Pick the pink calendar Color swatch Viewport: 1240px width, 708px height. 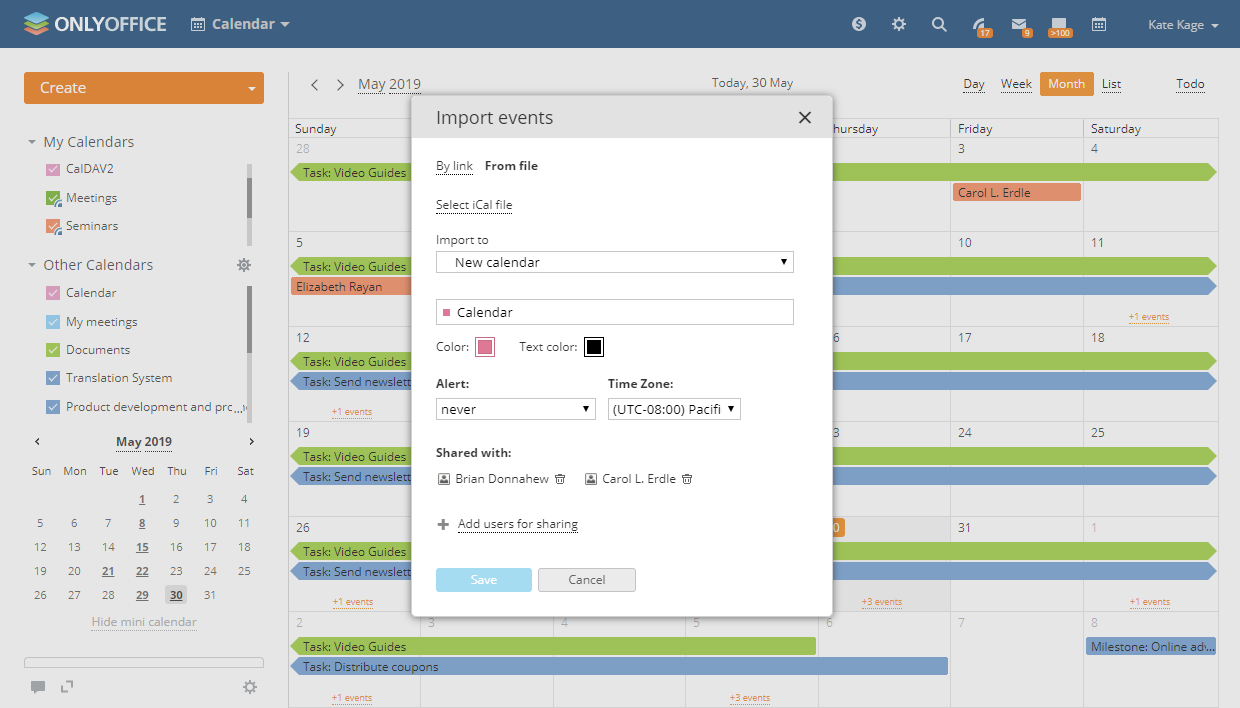click(485, 347)
